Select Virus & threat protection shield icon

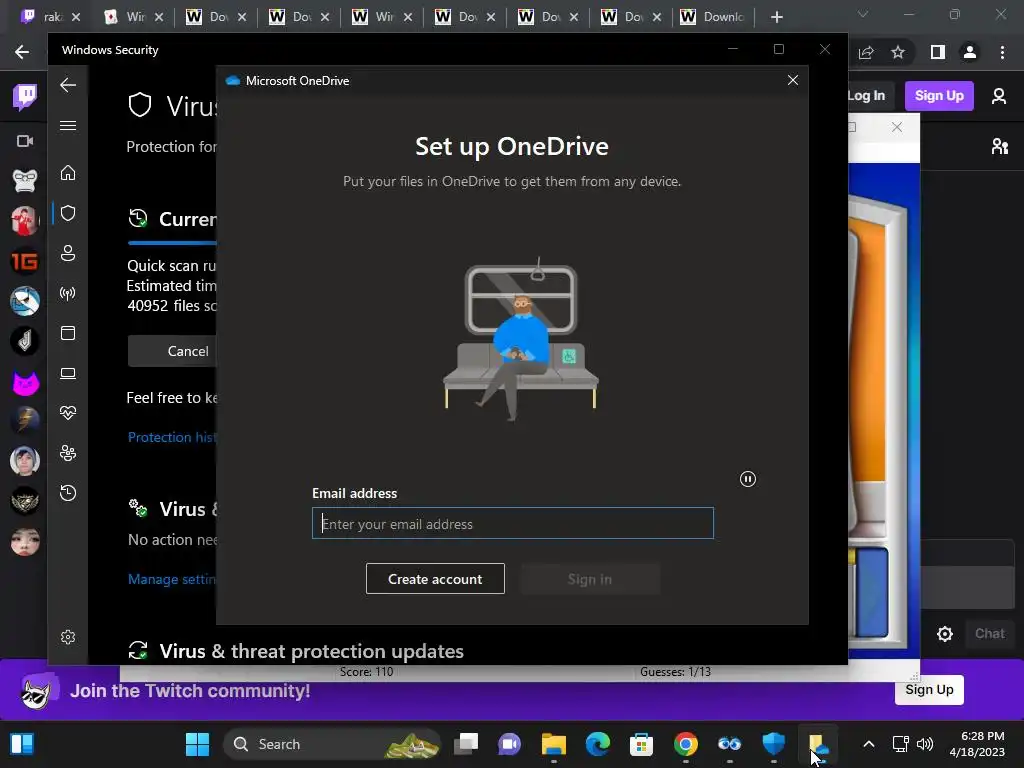point(68,213)
